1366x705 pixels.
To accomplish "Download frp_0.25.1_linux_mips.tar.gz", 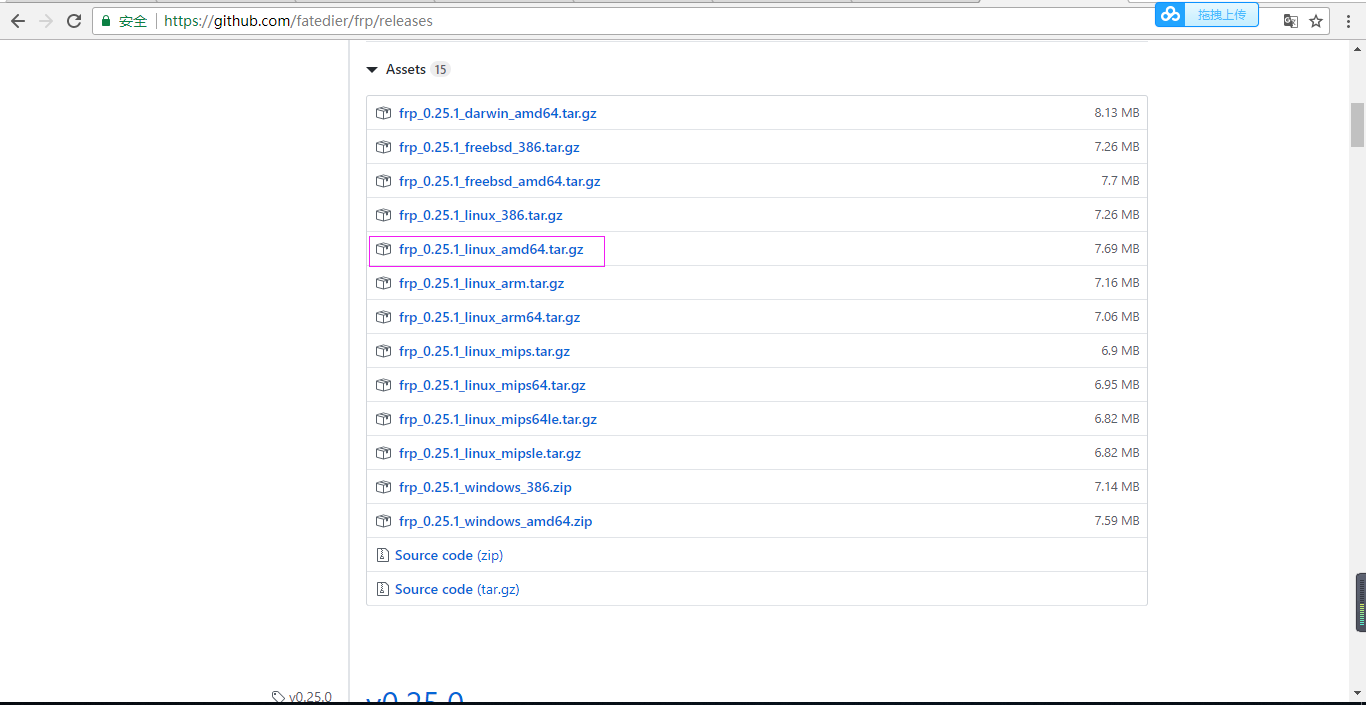I will (x=484, y=351).
